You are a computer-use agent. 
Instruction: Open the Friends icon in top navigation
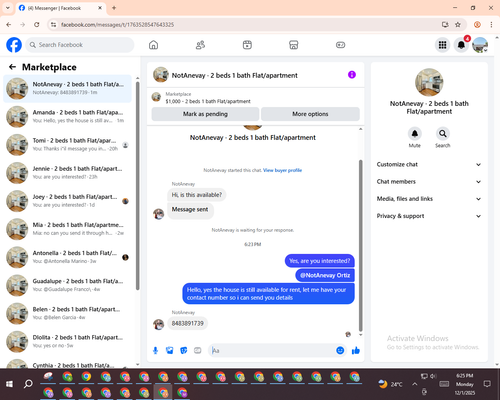point(200,45)
